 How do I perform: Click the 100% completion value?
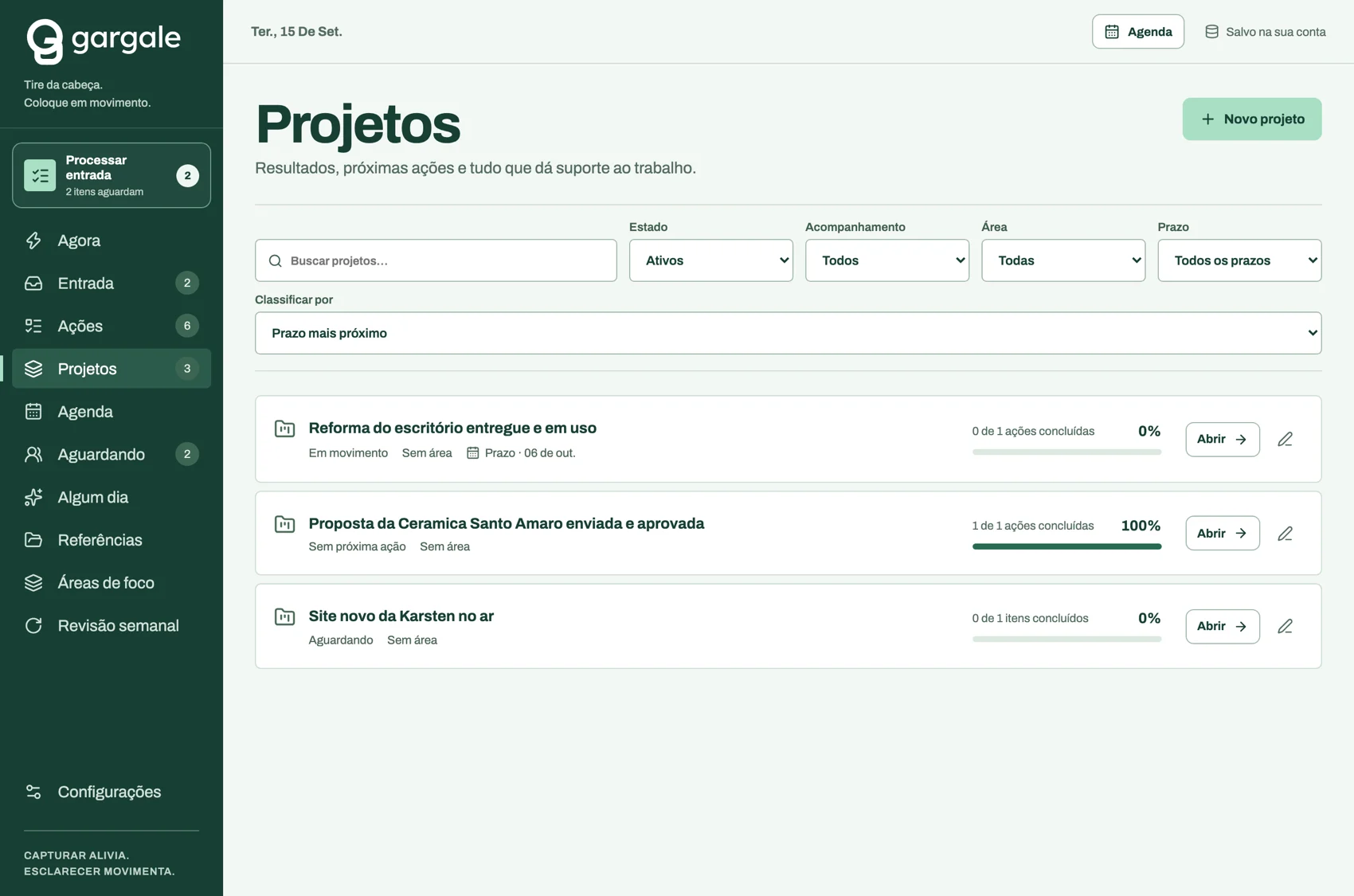click(1141, 526)
